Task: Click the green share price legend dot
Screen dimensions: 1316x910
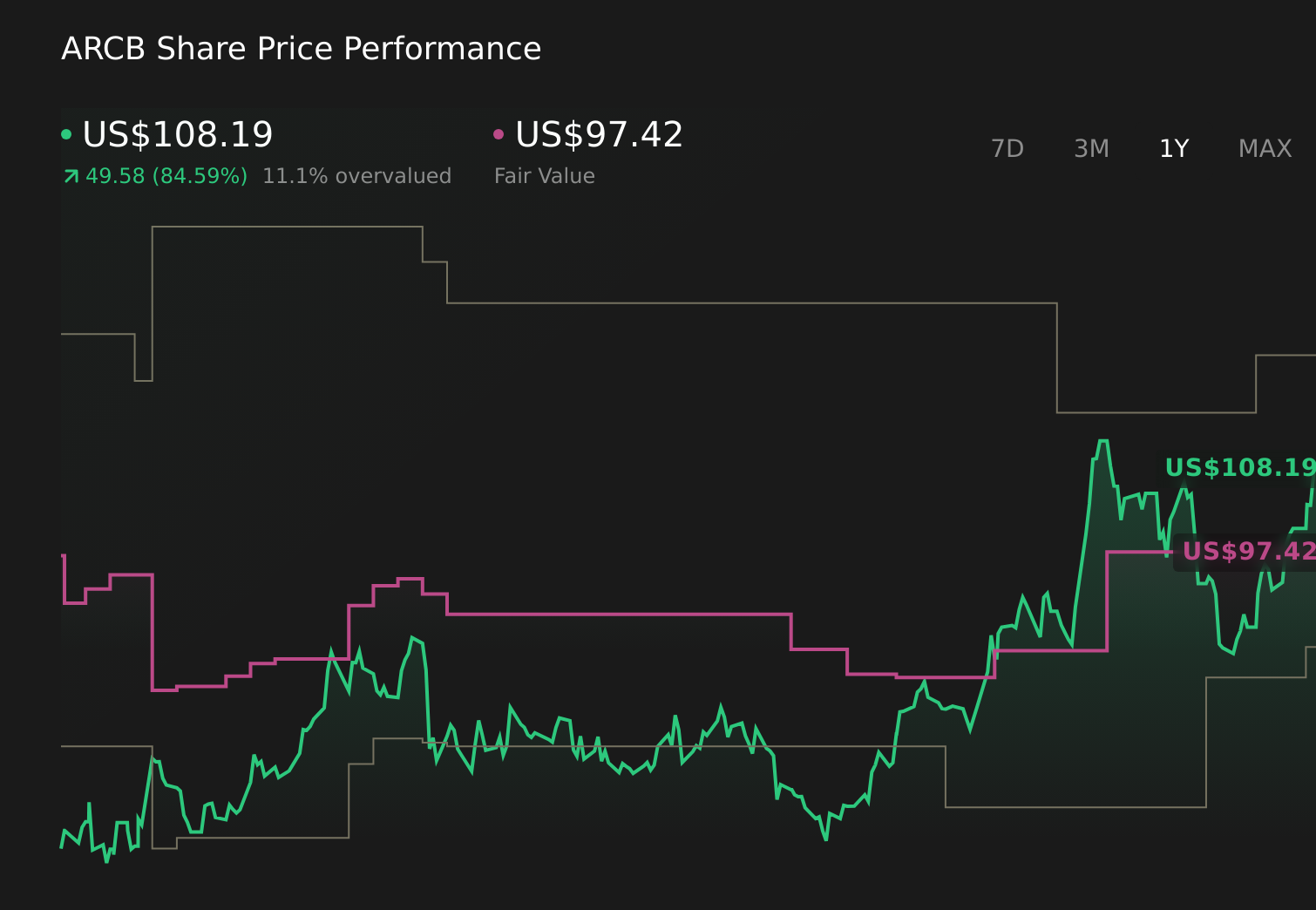Action: tap(66, 134)
